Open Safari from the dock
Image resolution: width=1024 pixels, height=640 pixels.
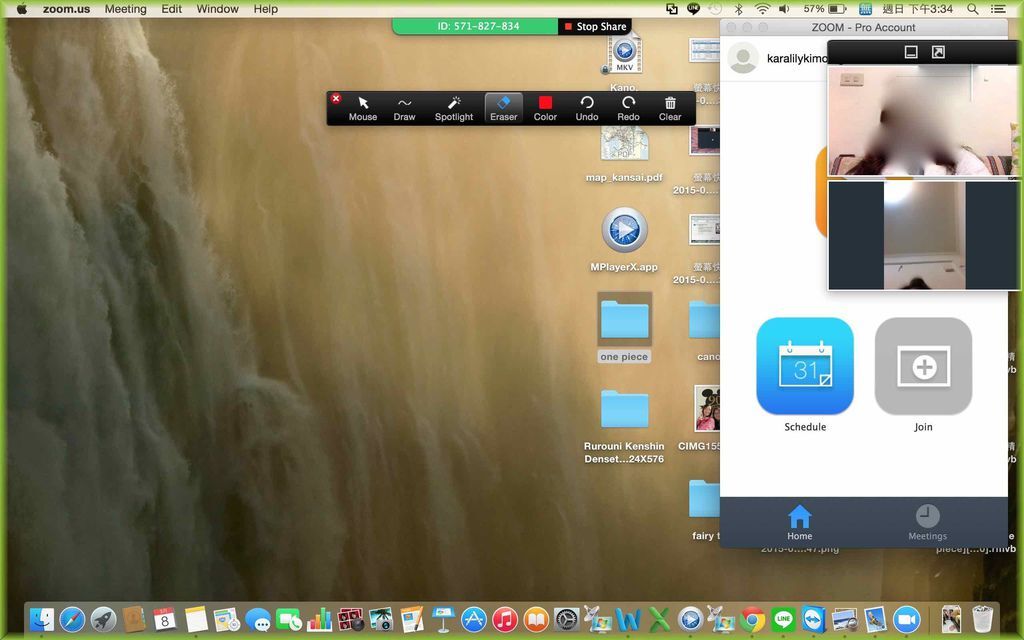tap(72, 619)
